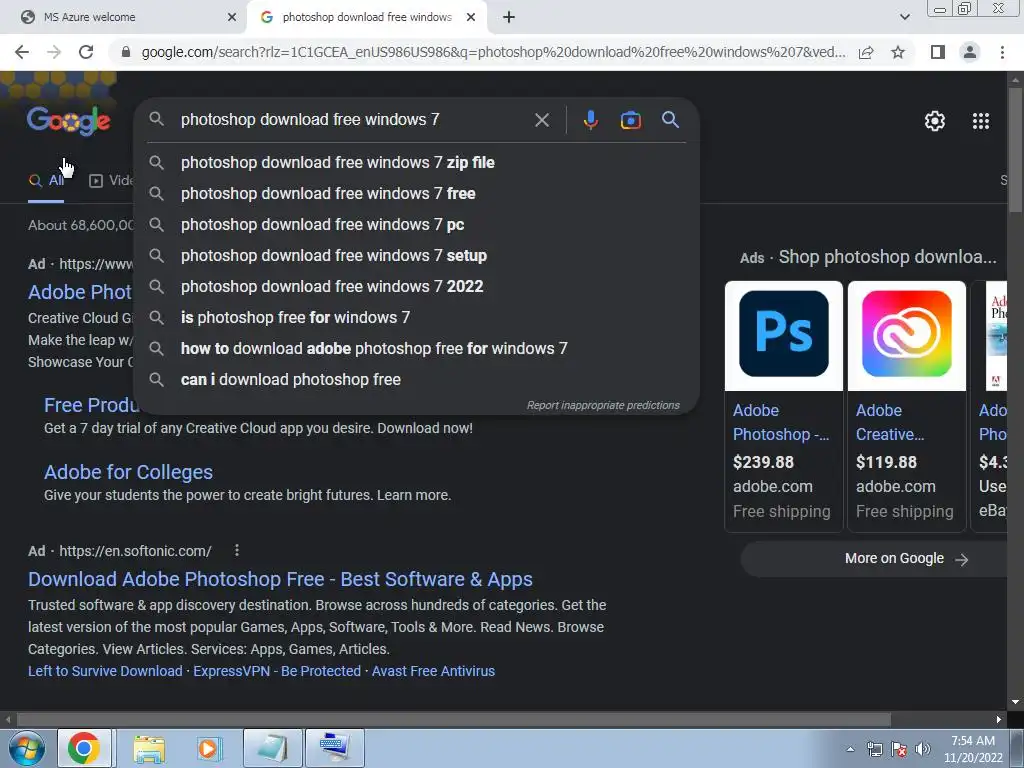The height and width of the screenshot is (768, 1024).
Task: Open a new browser tab
Action: click(509, 18)
